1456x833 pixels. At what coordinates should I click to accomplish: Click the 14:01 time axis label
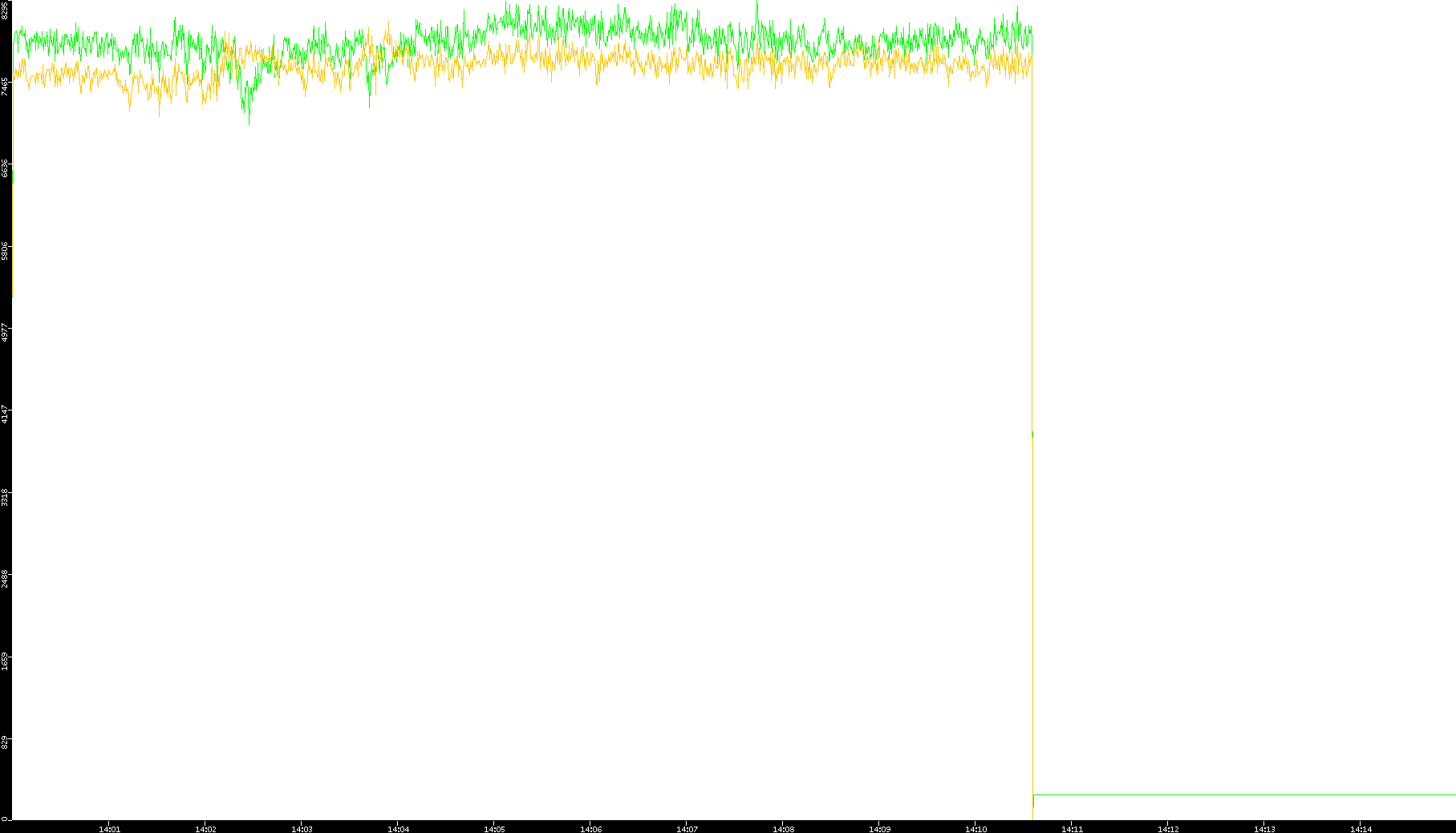point(109,829)
